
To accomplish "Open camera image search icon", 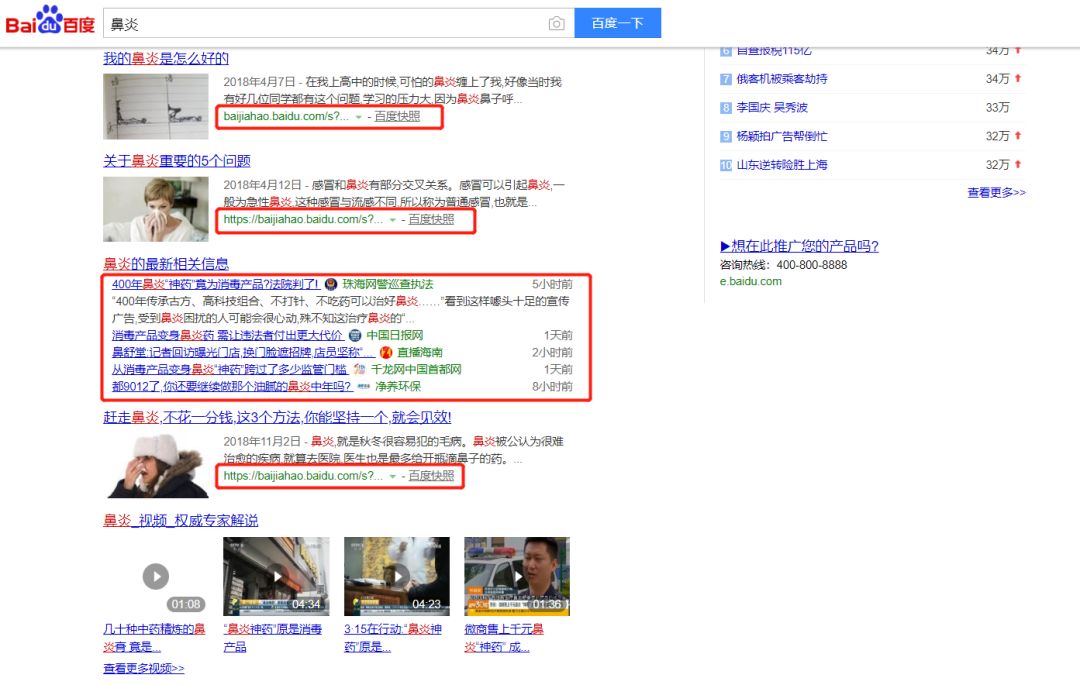I will [x=557, y=23].
